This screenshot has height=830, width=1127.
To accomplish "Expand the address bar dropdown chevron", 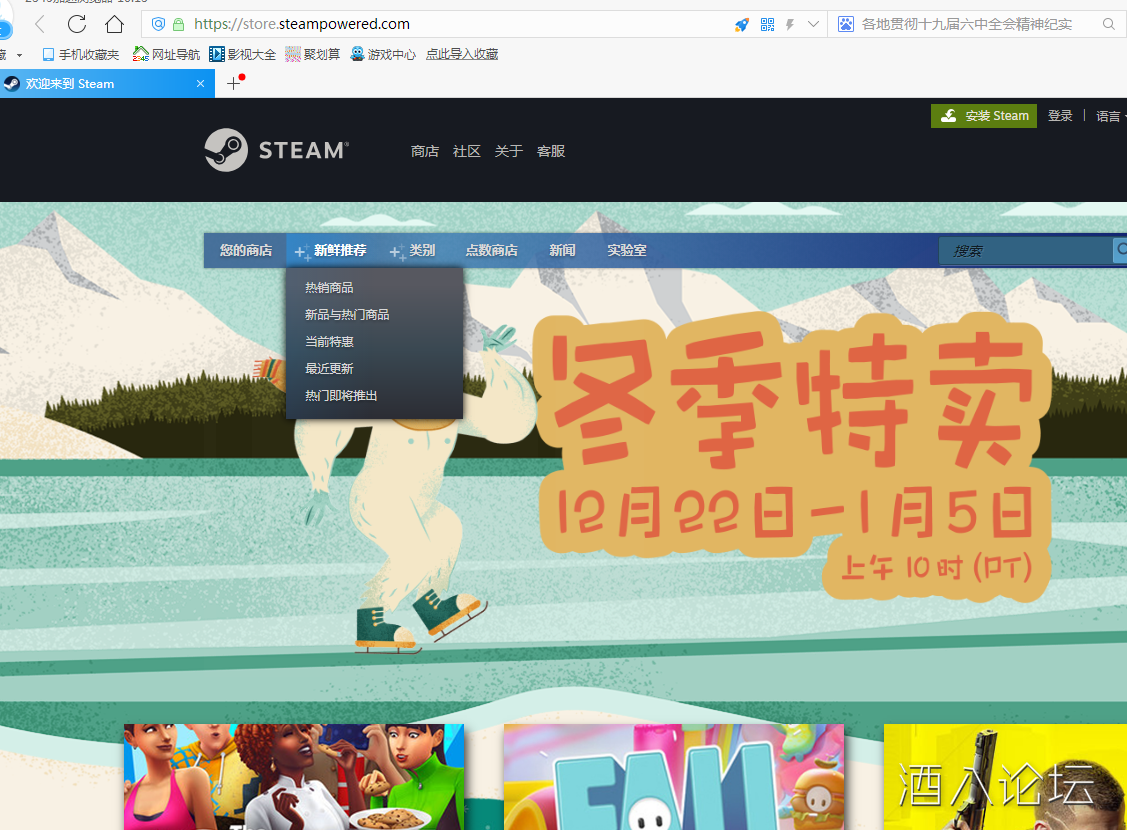I will pos(813,24).
